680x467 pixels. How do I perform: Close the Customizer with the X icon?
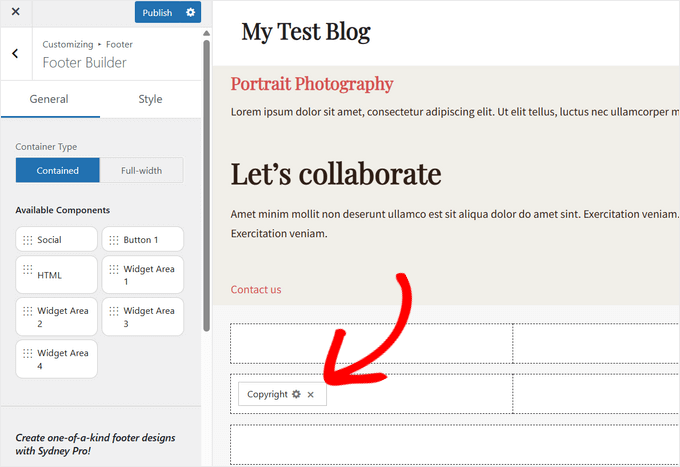coord(15,12)
